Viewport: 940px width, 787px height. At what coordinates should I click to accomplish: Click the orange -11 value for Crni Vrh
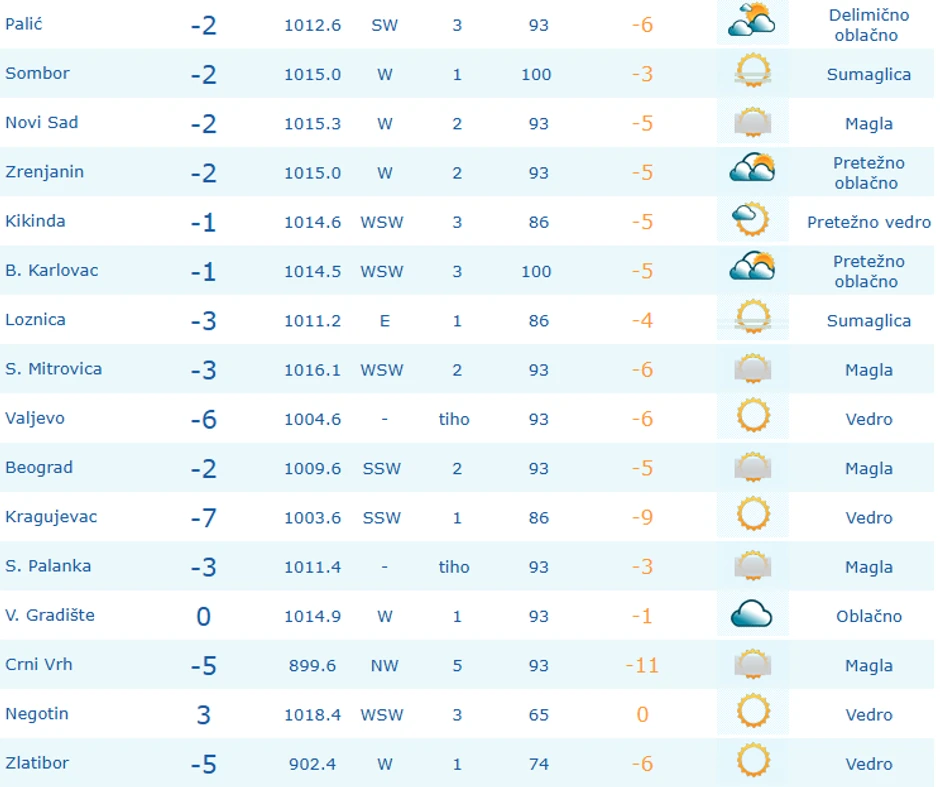pyautogui.click(x=642, y=665)
